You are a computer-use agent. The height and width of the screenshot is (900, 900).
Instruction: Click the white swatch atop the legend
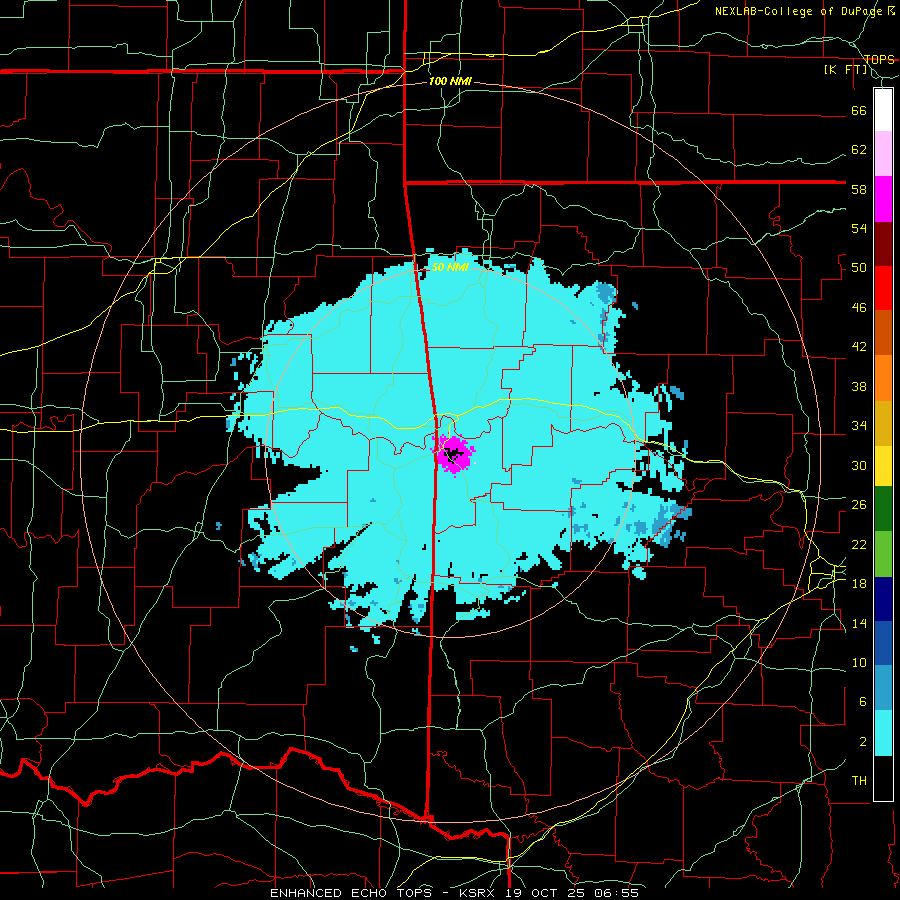883,110
